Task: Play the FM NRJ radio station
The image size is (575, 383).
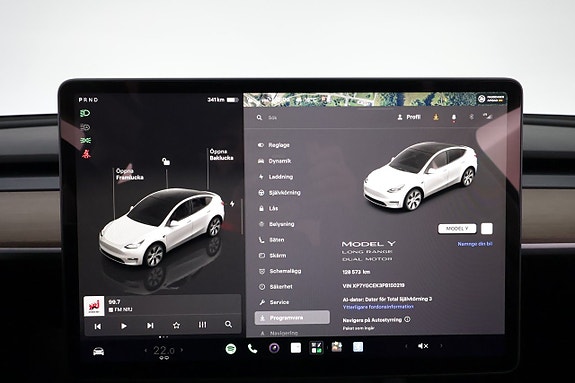Action: (x=124, y=326)
